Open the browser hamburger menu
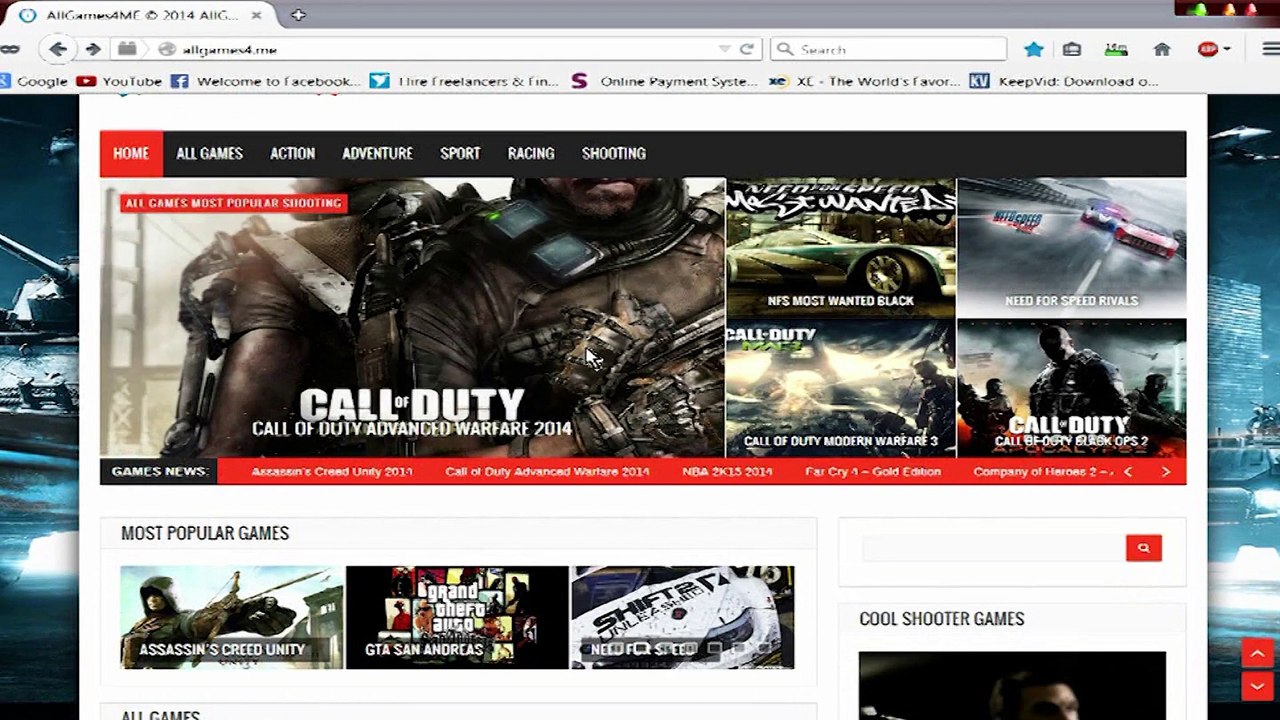1280x720 pixels. point(1269,49)
